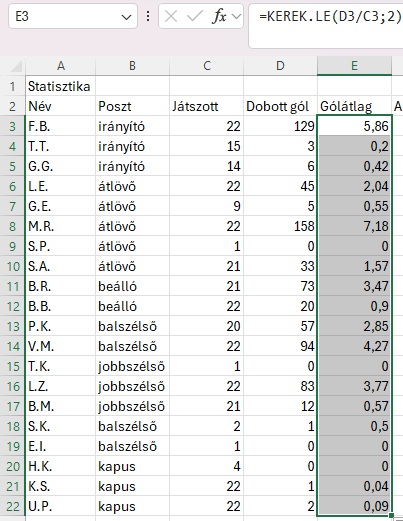Click 'átlövő' in M.R. row

[132, 226]
